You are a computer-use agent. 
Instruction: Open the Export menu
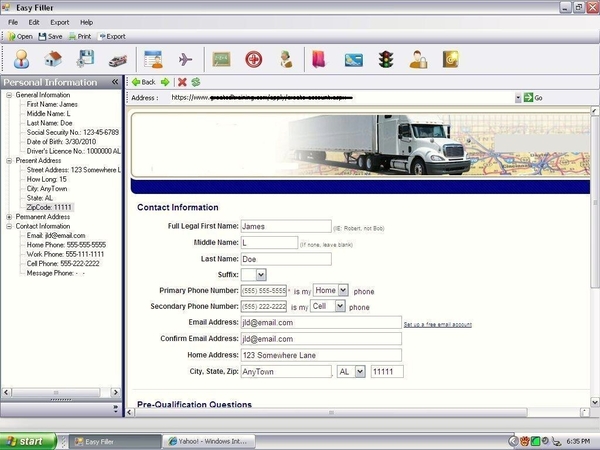60,21
